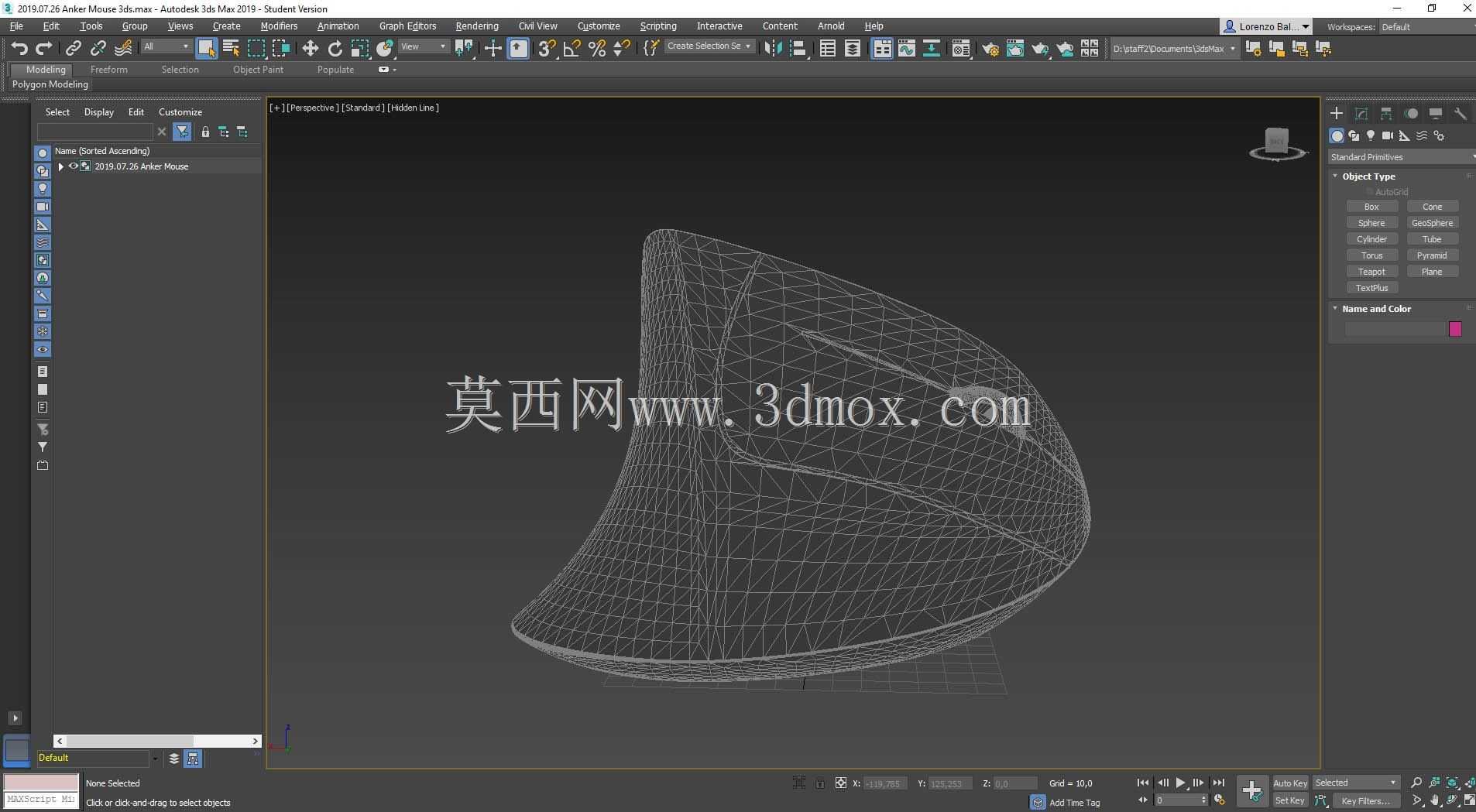
Task: Open the Rendering menu
Action: coord(476,26)
